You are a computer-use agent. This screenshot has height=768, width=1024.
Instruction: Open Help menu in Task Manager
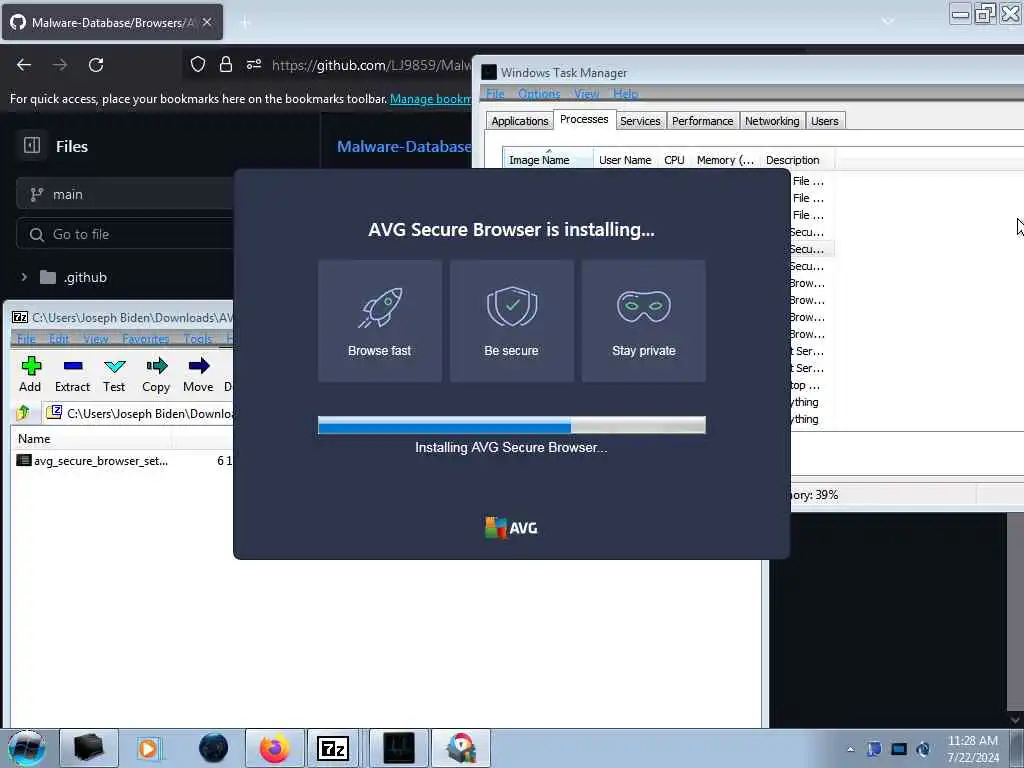click(625, 93)
